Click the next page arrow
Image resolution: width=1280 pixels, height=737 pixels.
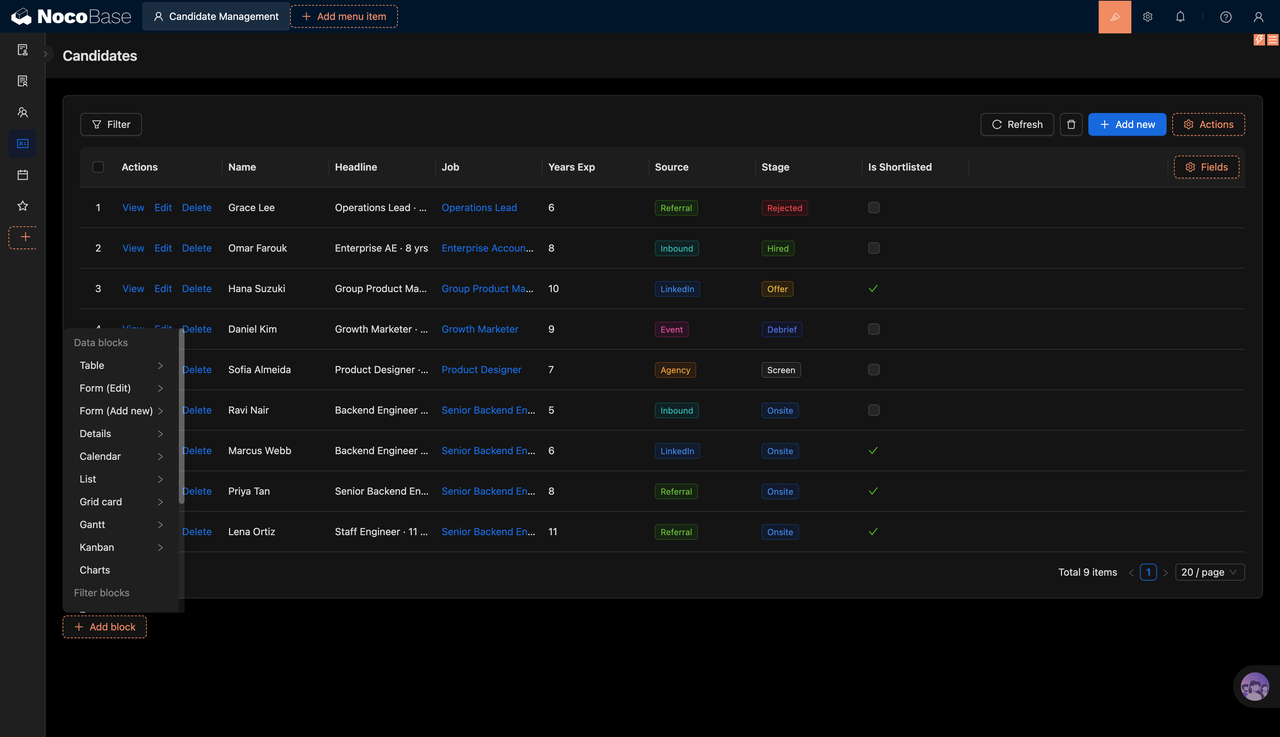point(1165,572)
